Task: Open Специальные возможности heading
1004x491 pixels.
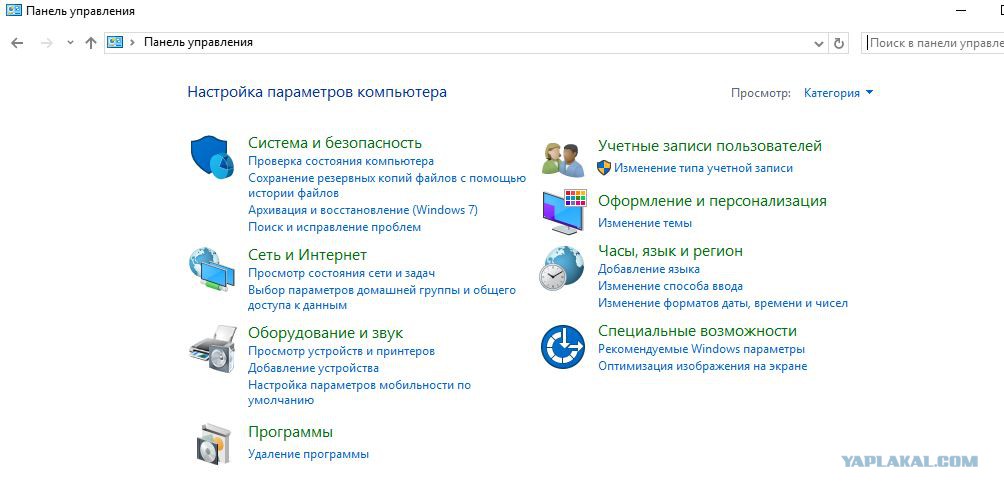Action: tap(697, 331)
